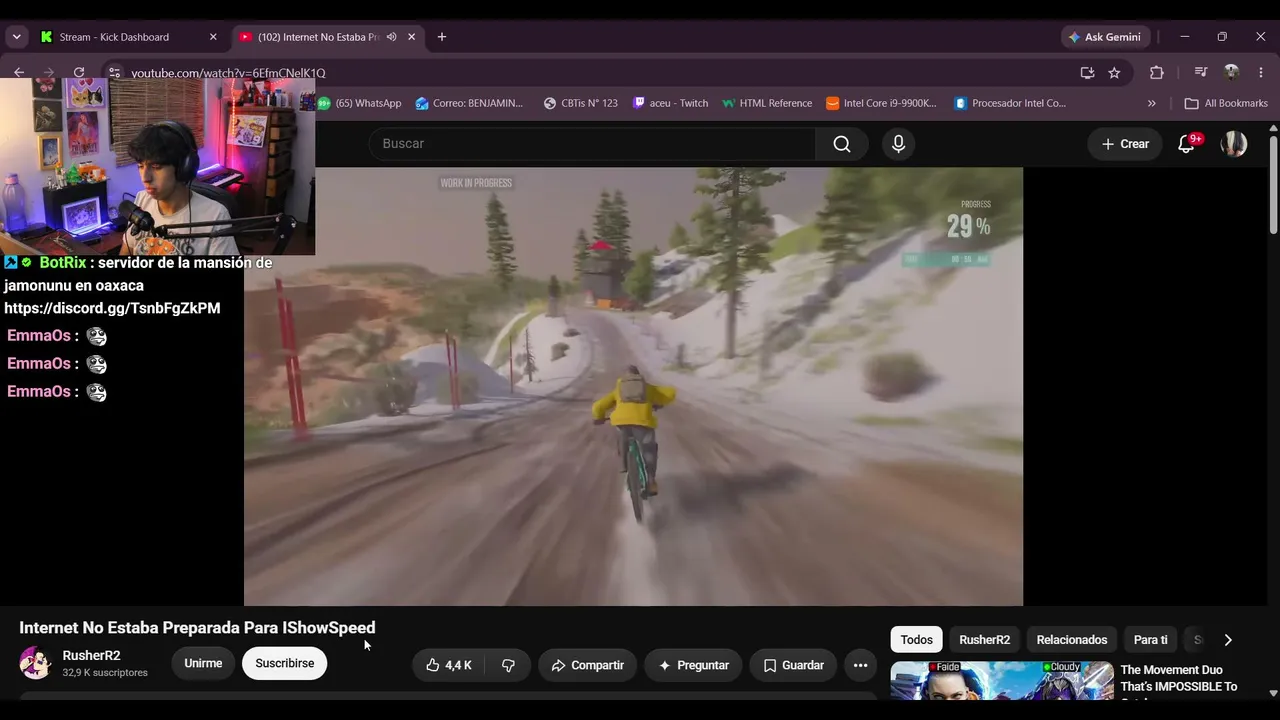The height and width of the screenshot is (720, 1280).
Task: Click the 32,9 K suscriptores text
Action: [105, 673]
